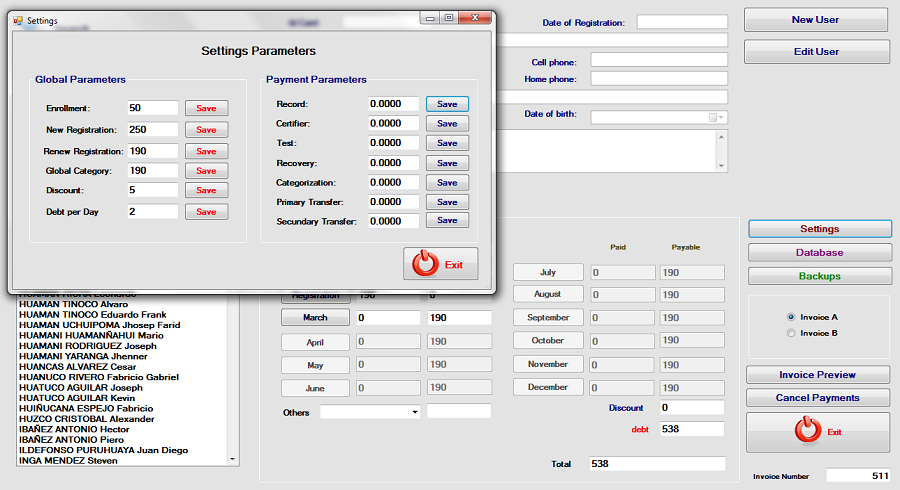Image resolution: width=900 pixels, height=490 pixels.
Task: Click the Cancel Payments button
Action: (817, 398)
